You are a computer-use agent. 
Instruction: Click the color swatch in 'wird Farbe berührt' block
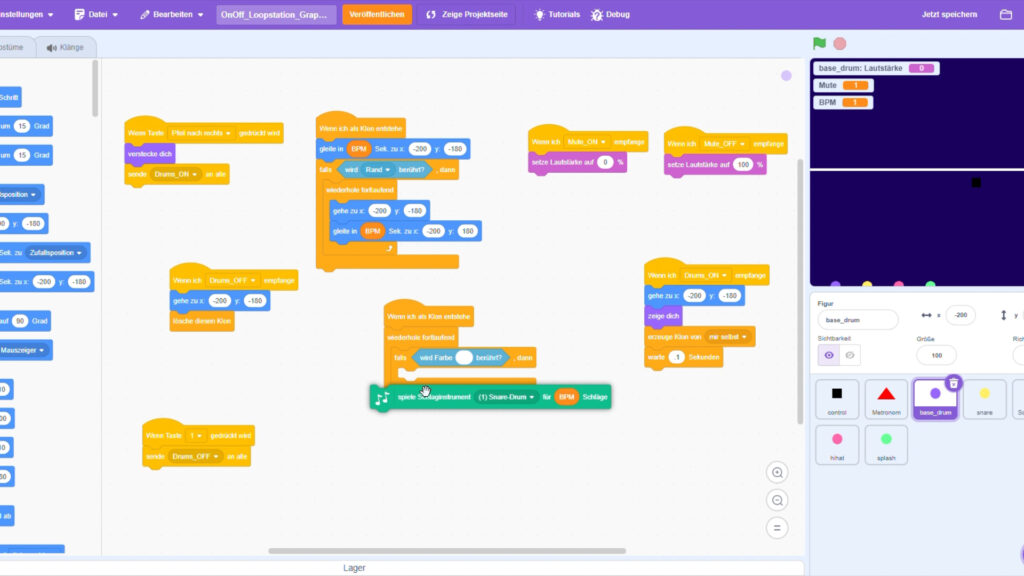(464, 357)
